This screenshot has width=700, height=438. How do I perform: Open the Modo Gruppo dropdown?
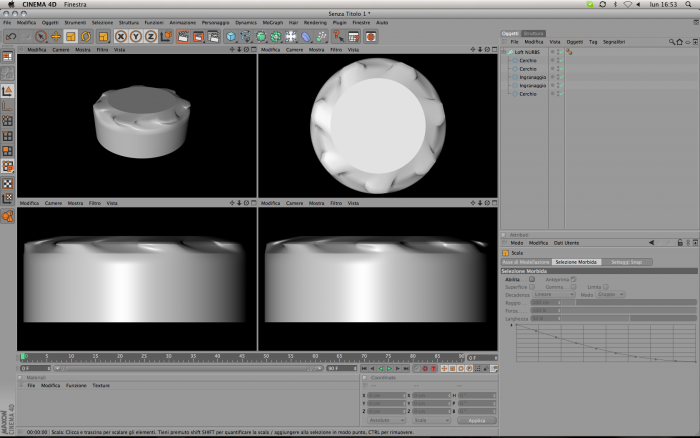(610, 295)
